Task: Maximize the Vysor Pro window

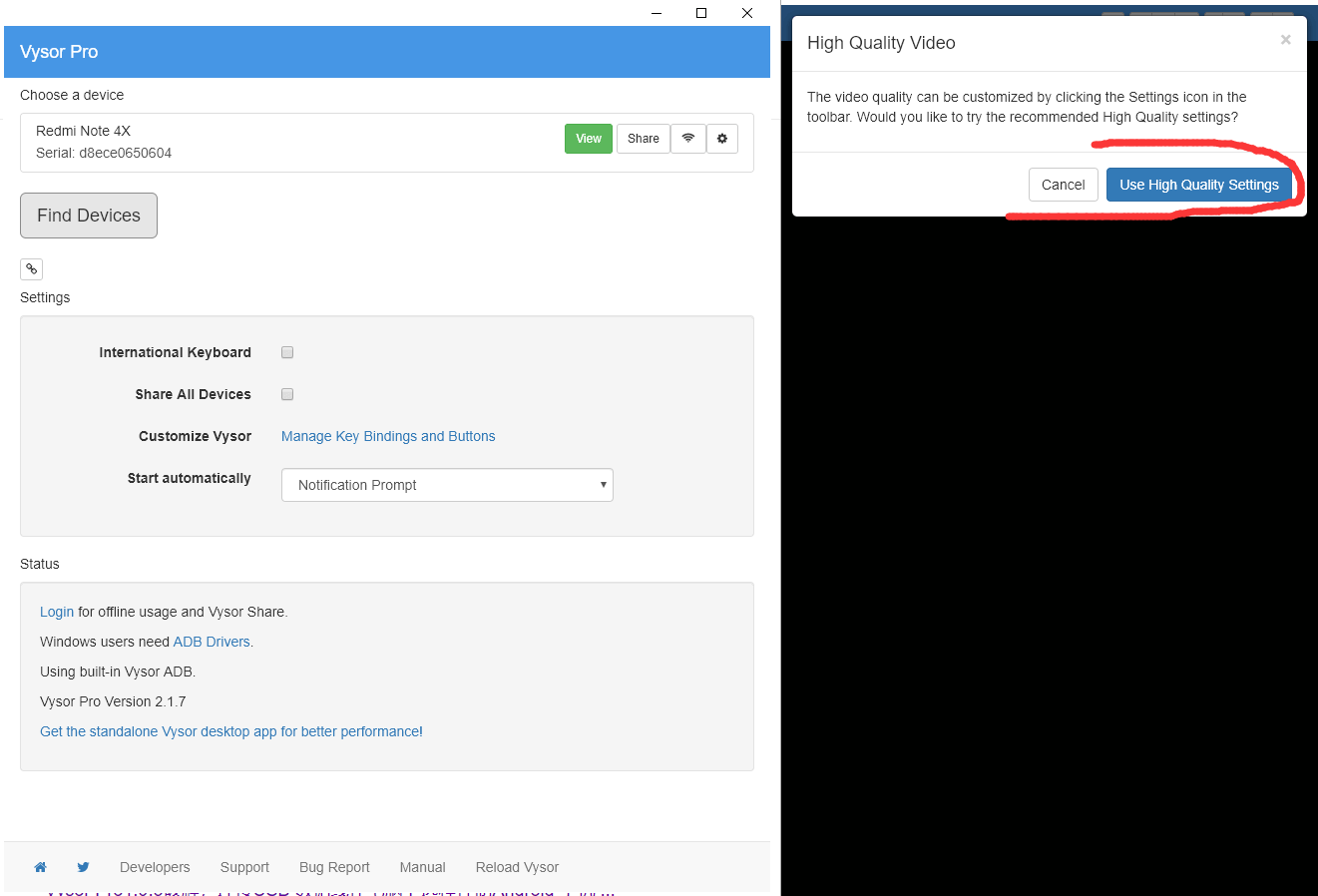Action: point(701,13)
